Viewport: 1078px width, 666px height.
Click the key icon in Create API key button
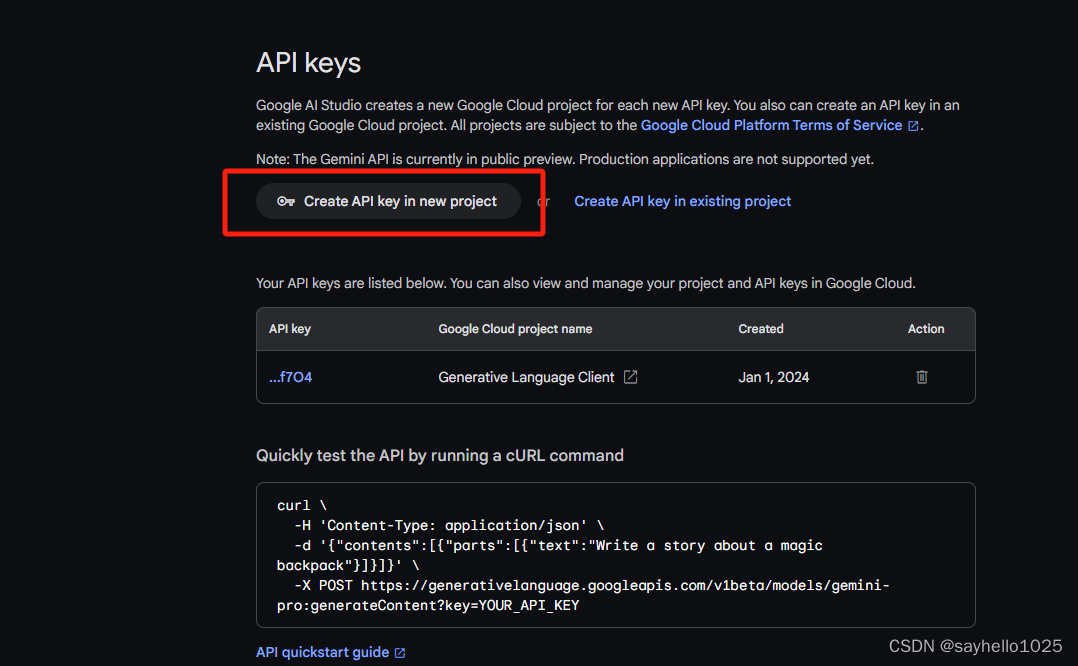[286, 201]
